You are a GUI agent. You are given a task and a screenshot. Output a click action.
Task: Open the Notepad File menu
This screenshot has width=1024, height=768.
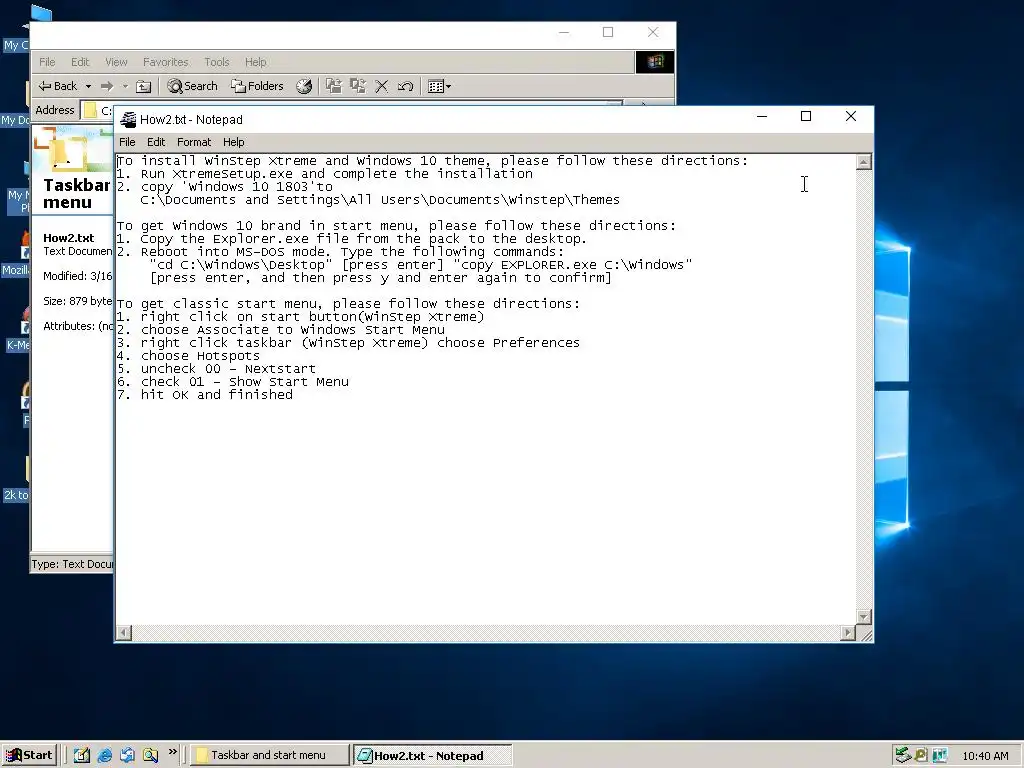(127, 142)
